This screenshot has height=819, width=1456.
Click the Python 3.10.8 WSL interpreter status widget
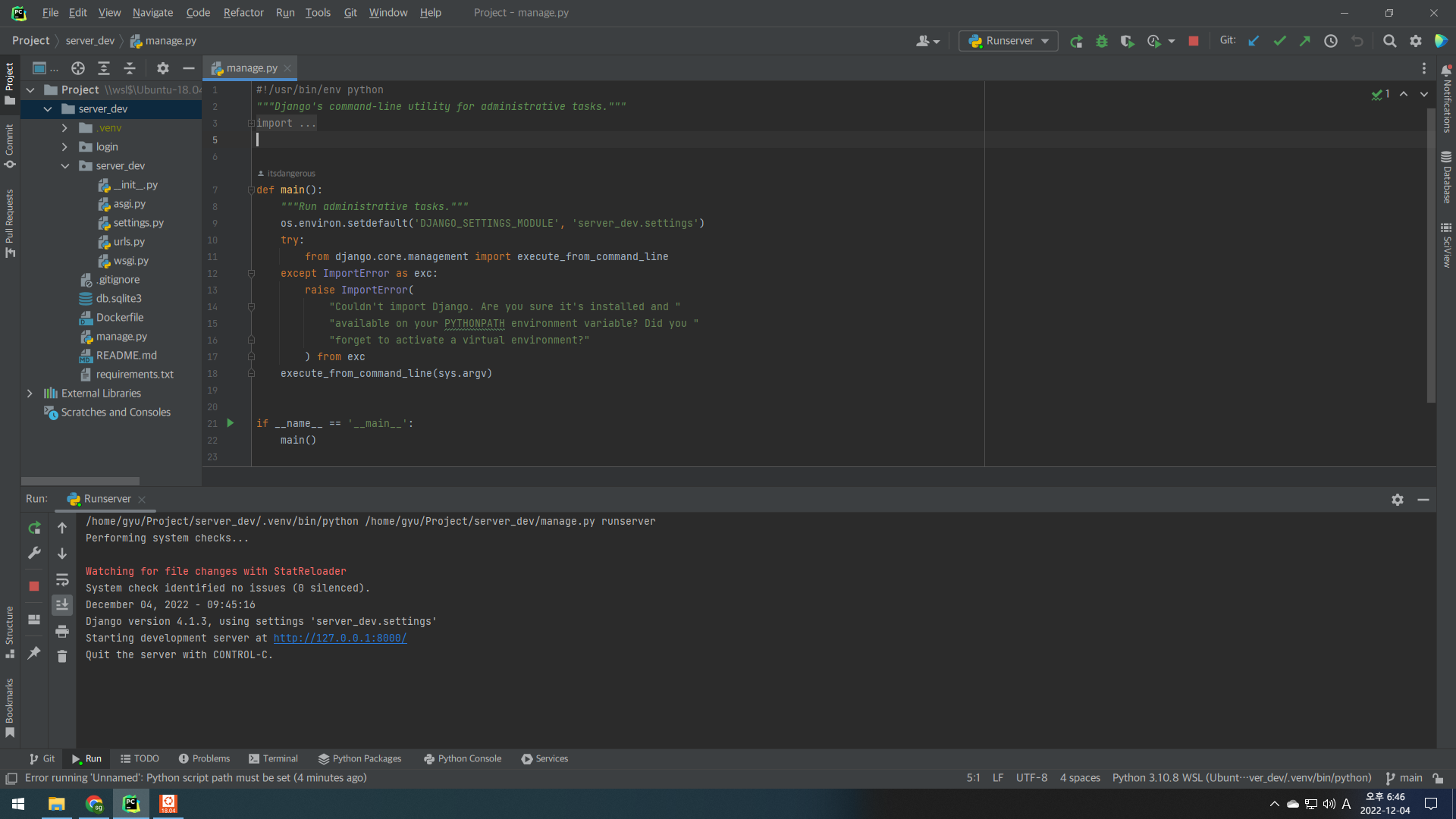point(1241,778)
